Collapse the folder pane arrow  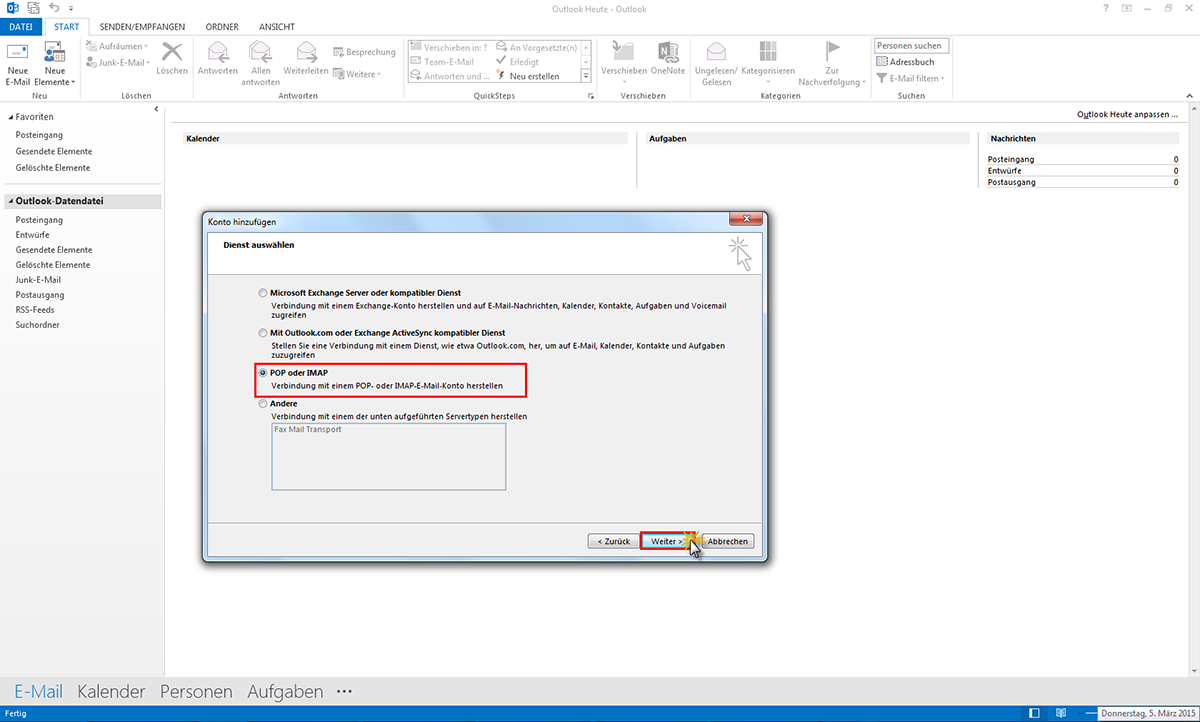click(x=156, y=108)
